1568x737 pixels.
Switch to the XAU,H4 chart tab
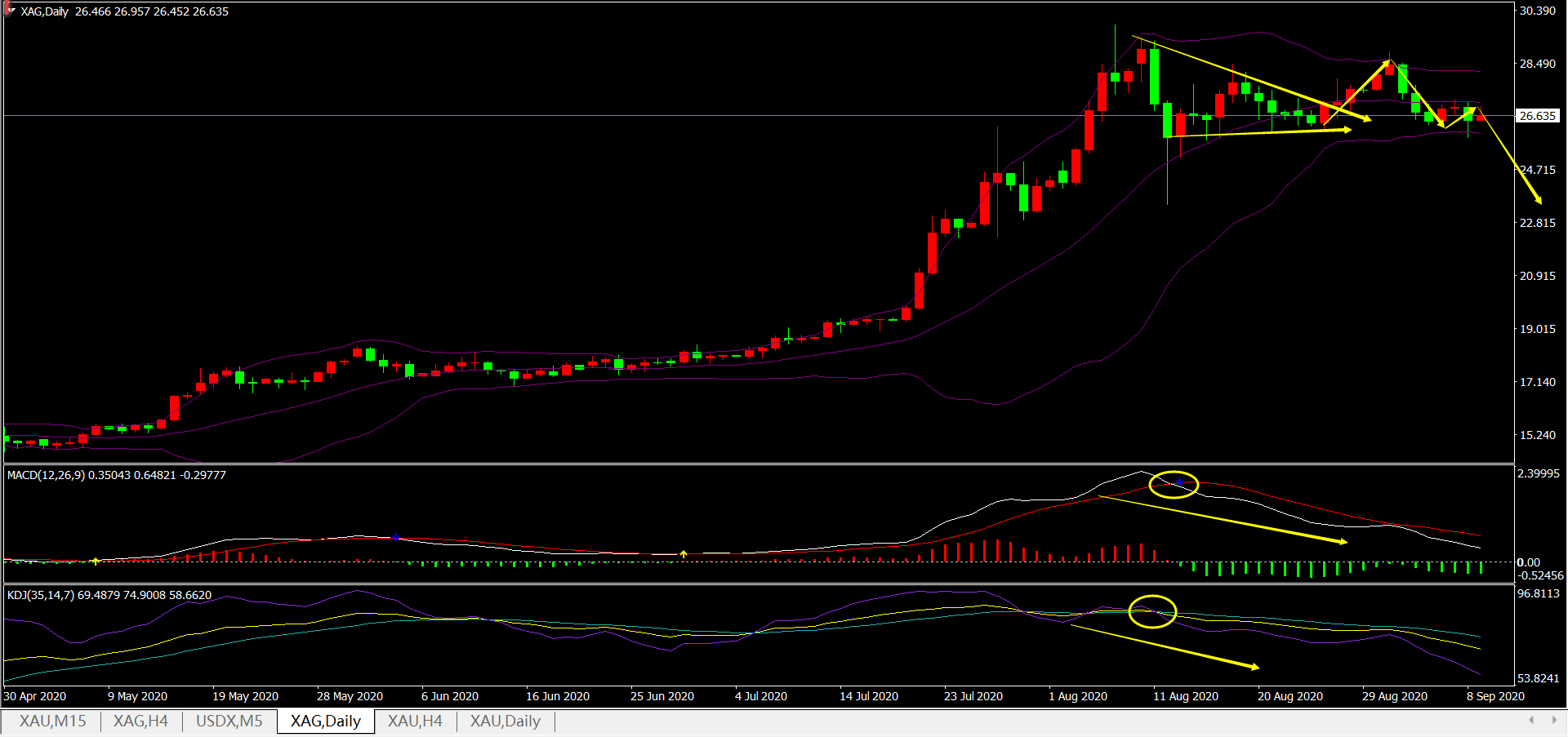point(415,721)
